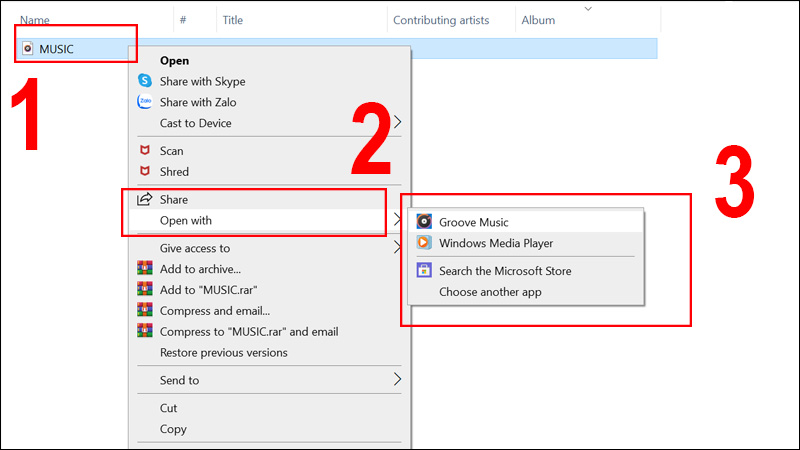The height and width of the screenshot is (450, 800).
Task: Select the MUSIC file name text
Action: (56, 49)
